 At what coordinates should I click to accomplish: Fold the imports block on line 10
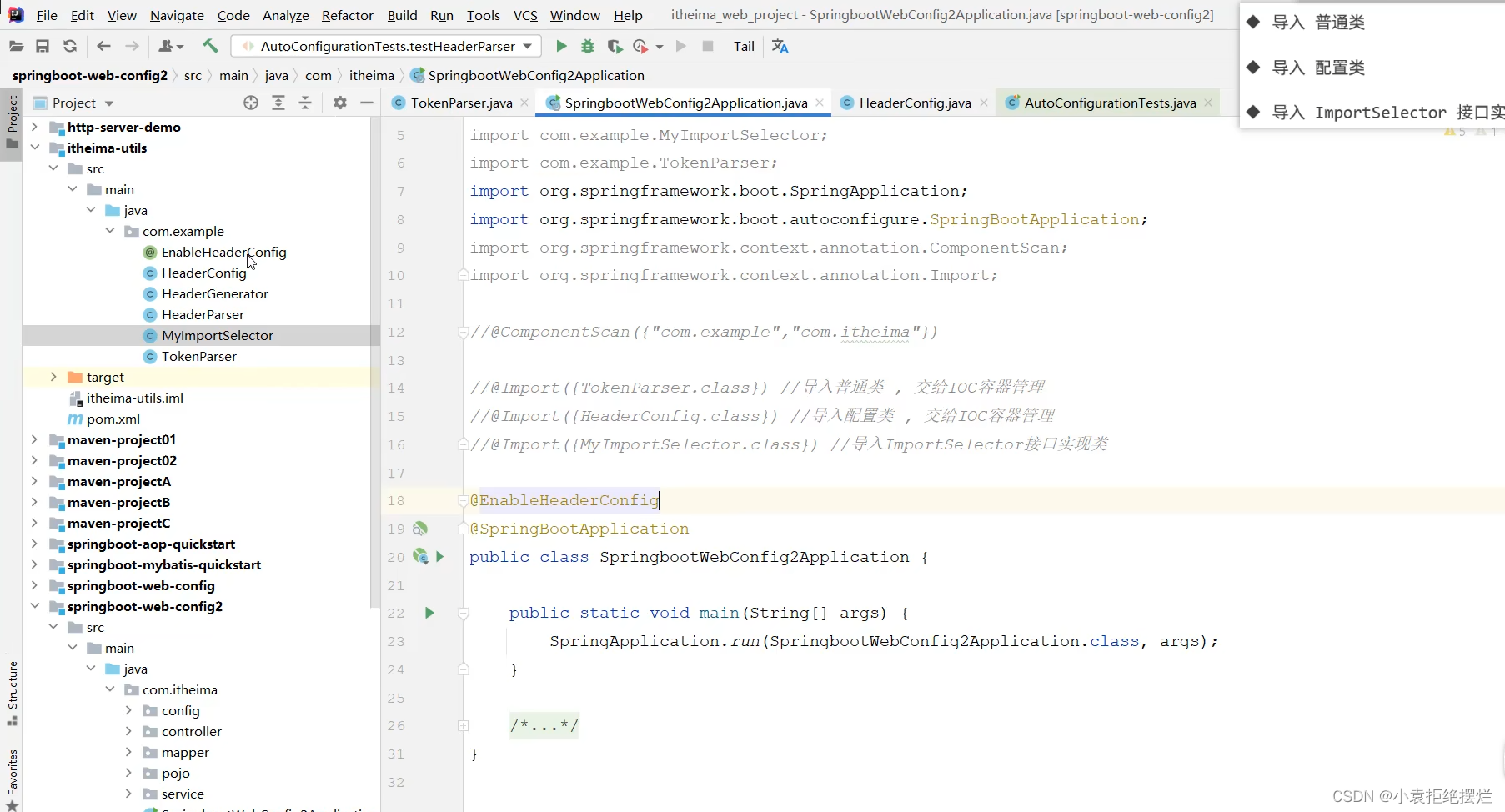tap(463, 275)
